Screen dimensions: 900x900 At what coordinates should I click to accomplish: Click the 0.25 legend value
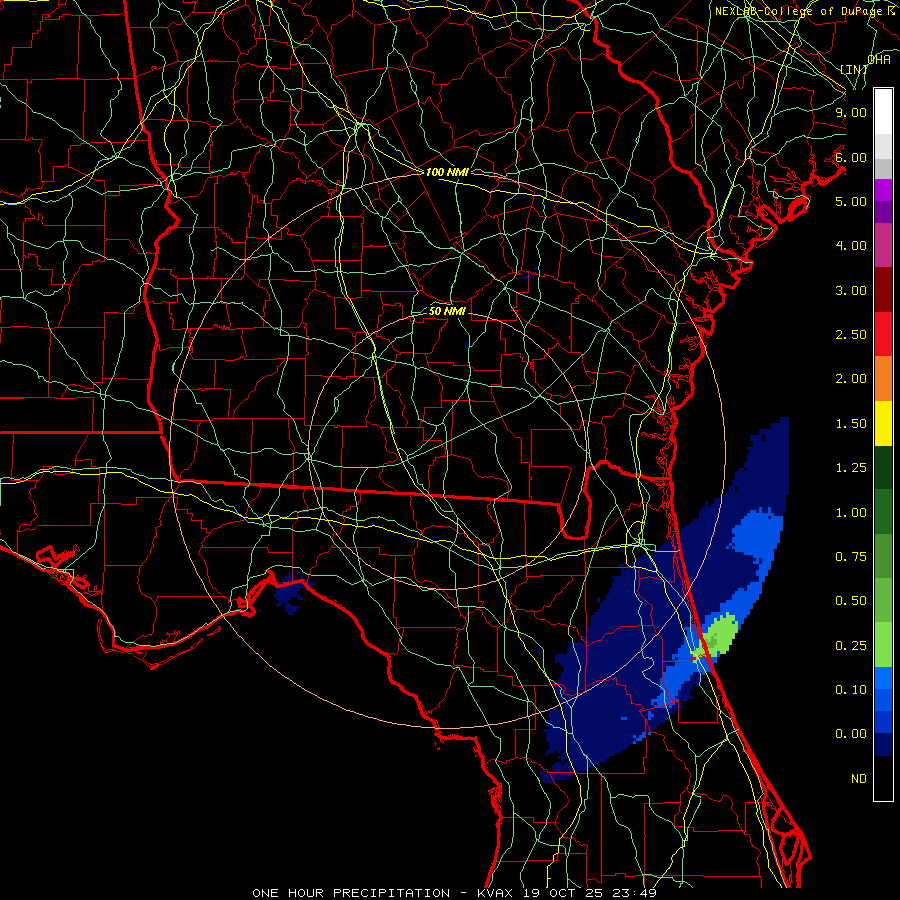click(x=851, y=646)
